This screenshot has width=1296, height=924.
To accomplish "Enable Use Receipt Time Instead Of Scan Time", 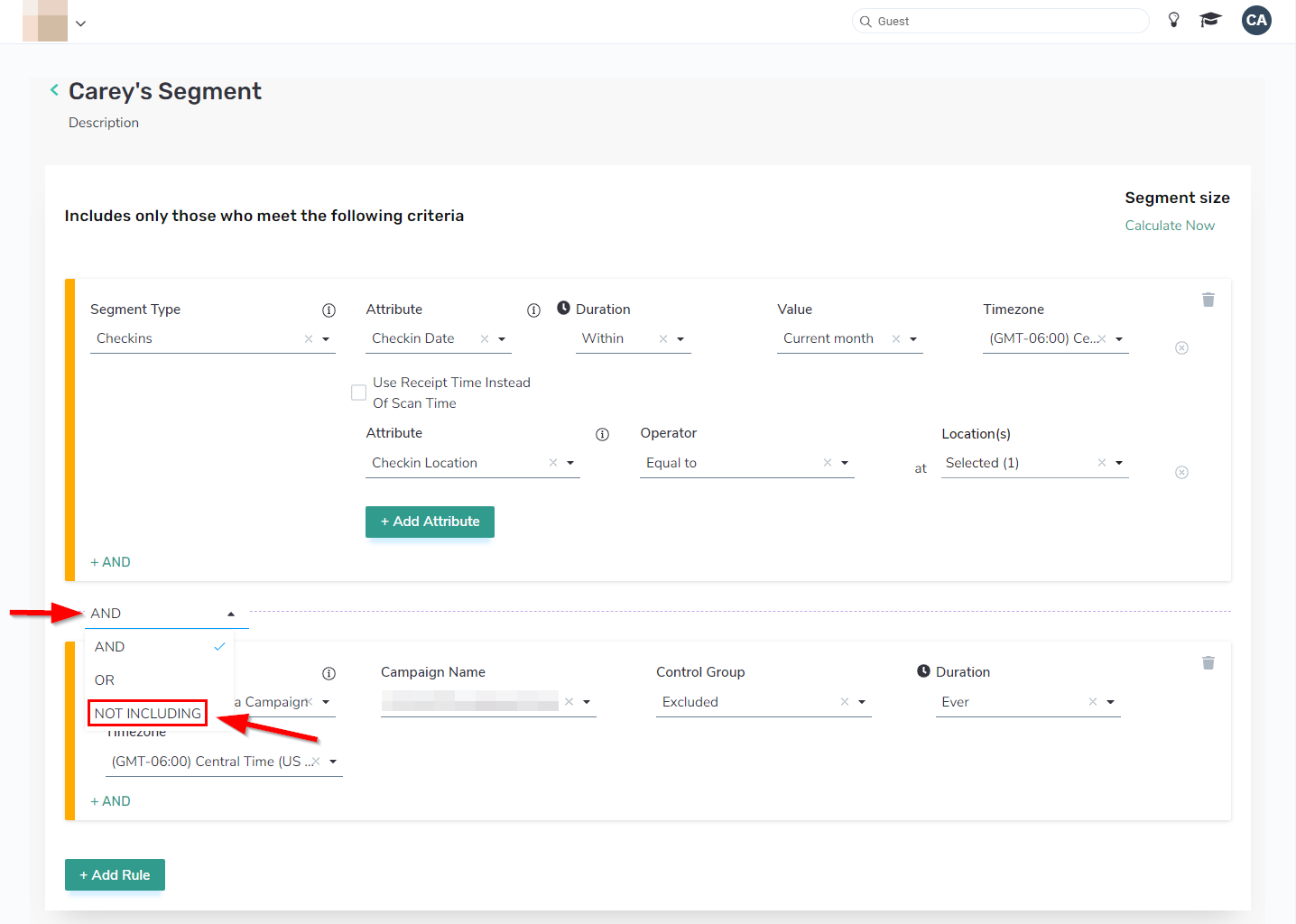I will point(358,393).
